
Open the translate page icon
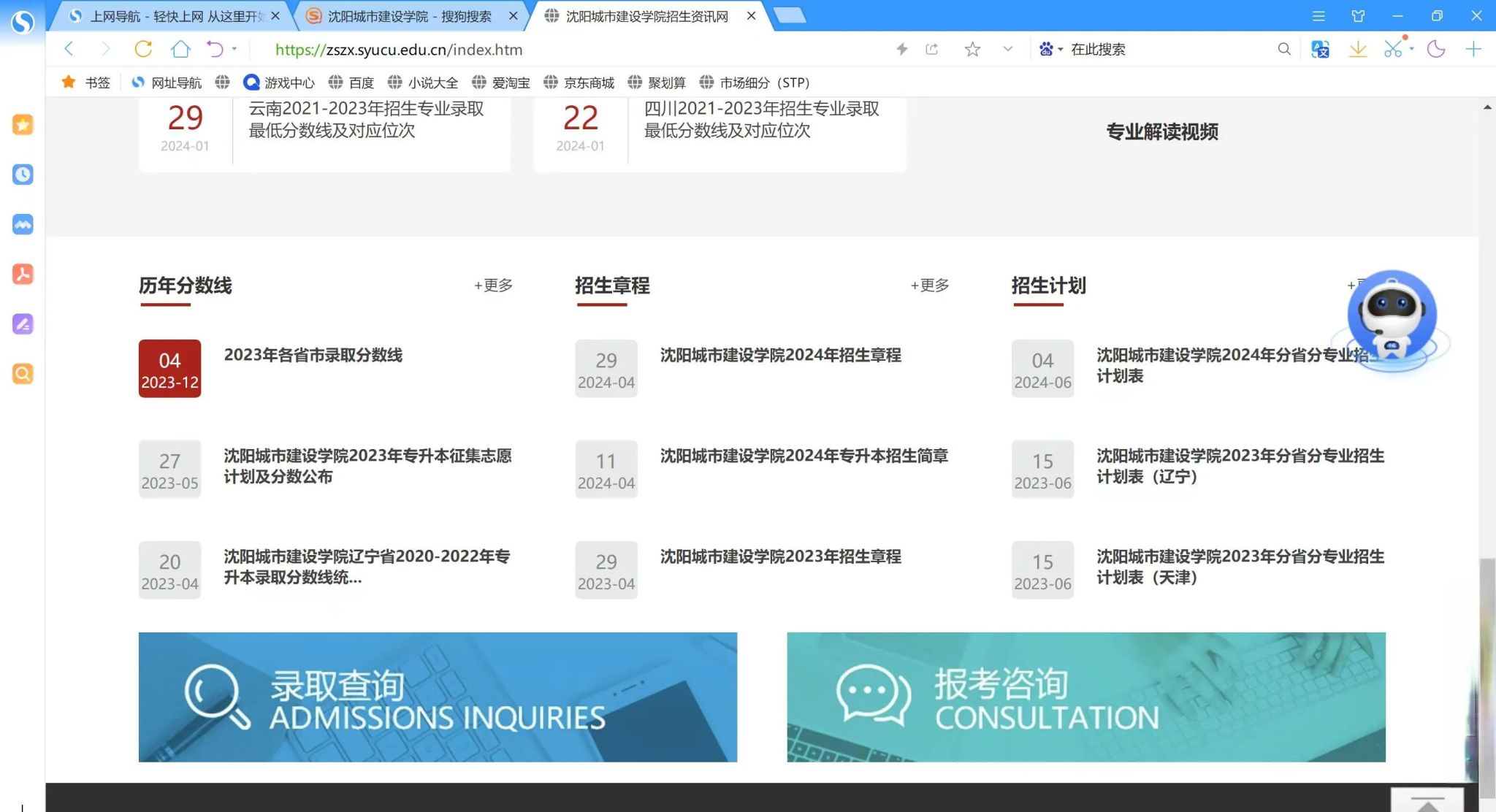(x=1320, y=49)
